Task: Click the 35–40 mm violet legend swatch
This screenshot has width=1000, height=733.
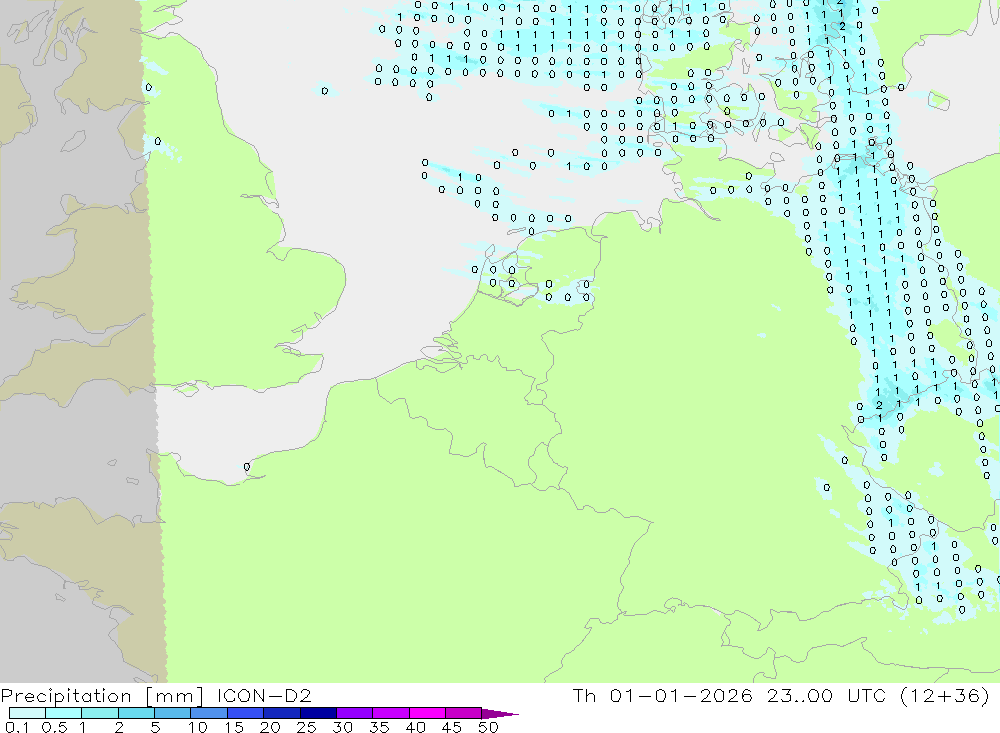Action: 390,713
